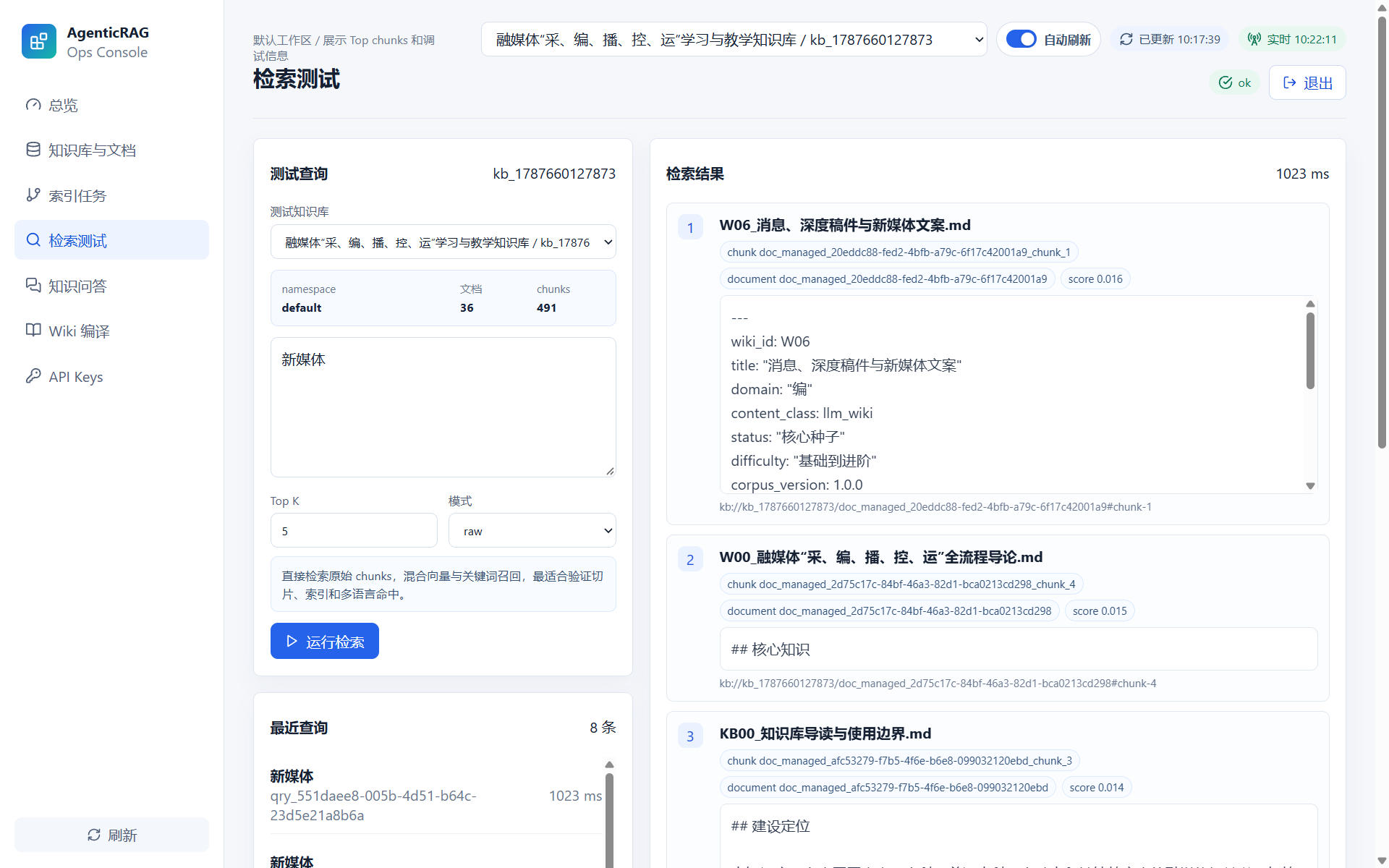Open 知识问答 in sidebar

(x=111, y=286)
